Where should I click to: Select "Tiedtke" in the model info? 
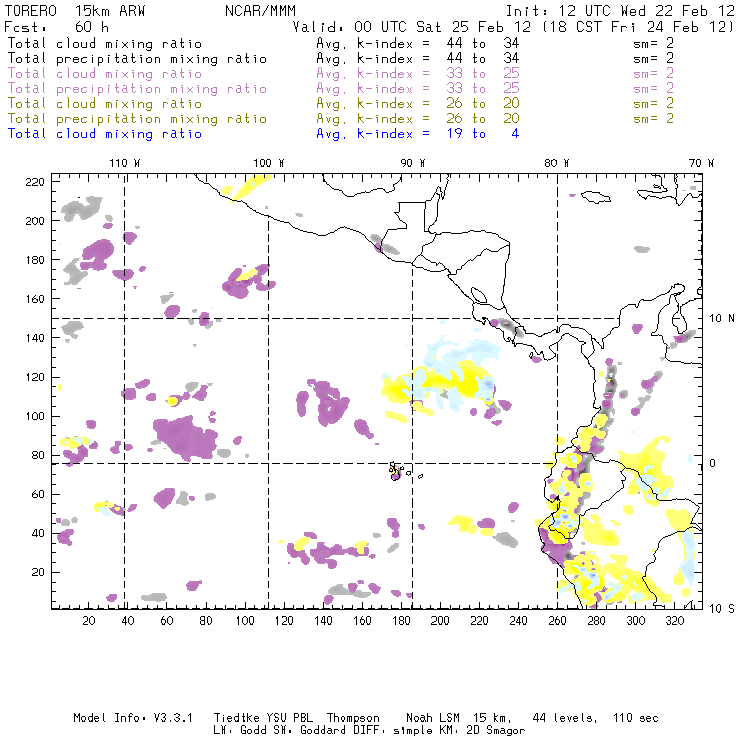pyautogui.click(x=236, y=718)
